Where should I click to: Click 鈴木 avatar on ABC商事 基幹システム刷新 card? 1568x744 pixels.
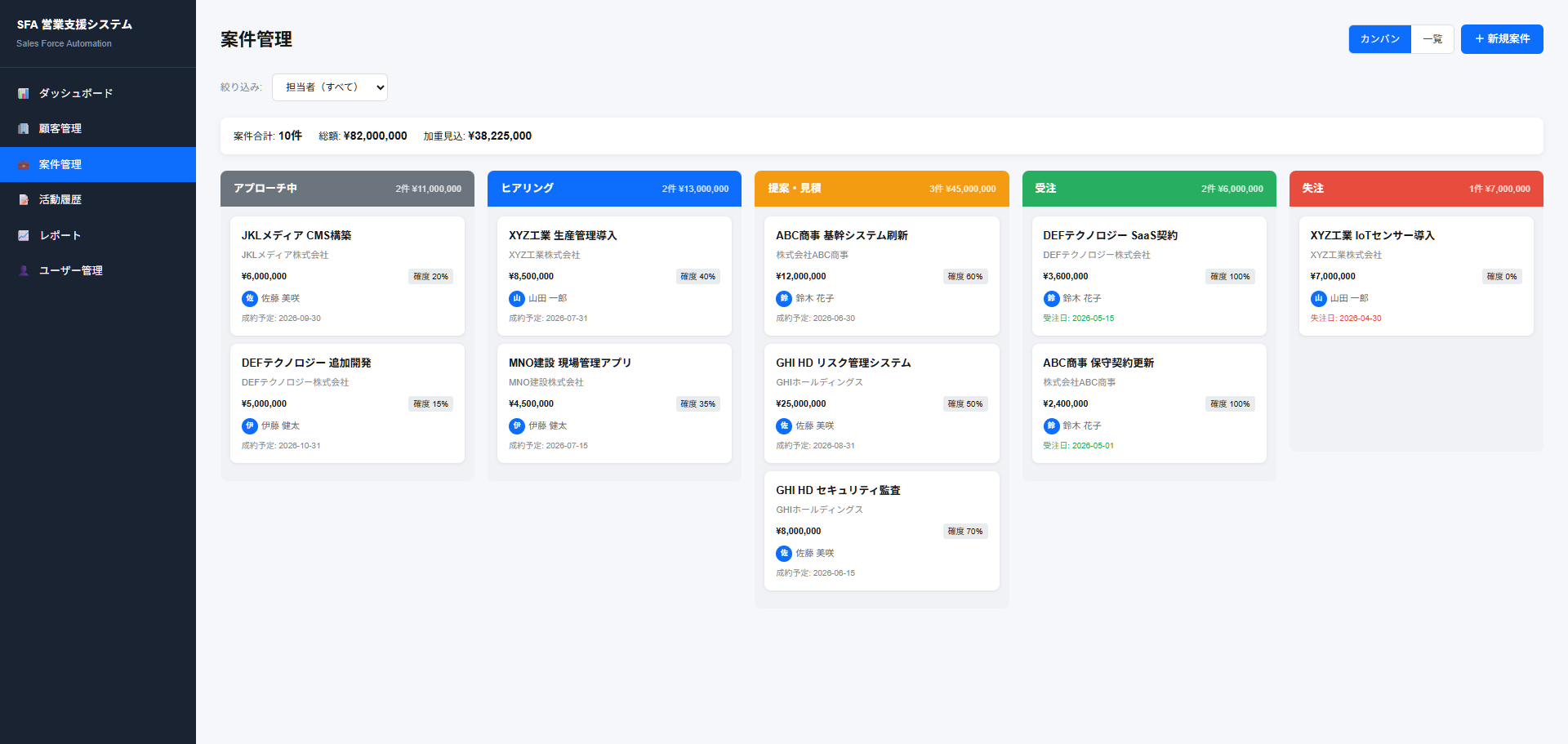point(784,299)
